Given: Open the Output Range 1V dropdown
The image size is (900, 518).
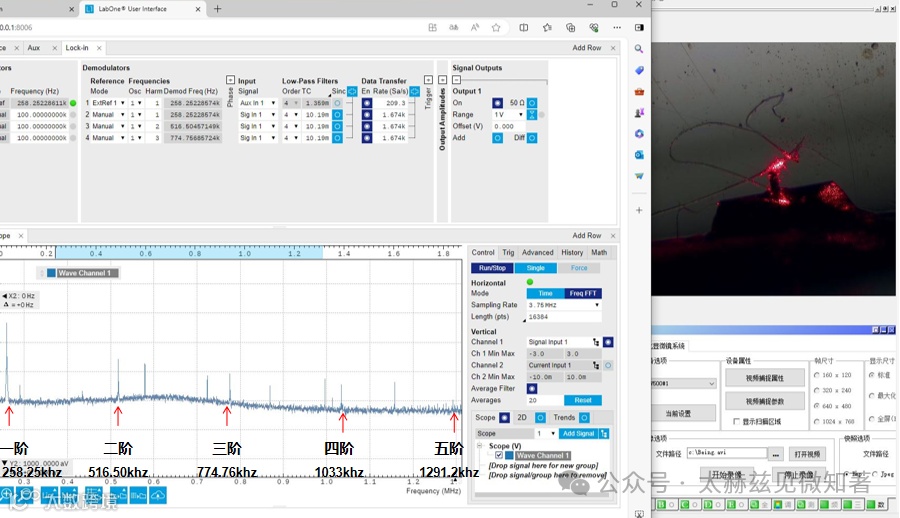Looking at the screenshot, I should click(509, 115).
